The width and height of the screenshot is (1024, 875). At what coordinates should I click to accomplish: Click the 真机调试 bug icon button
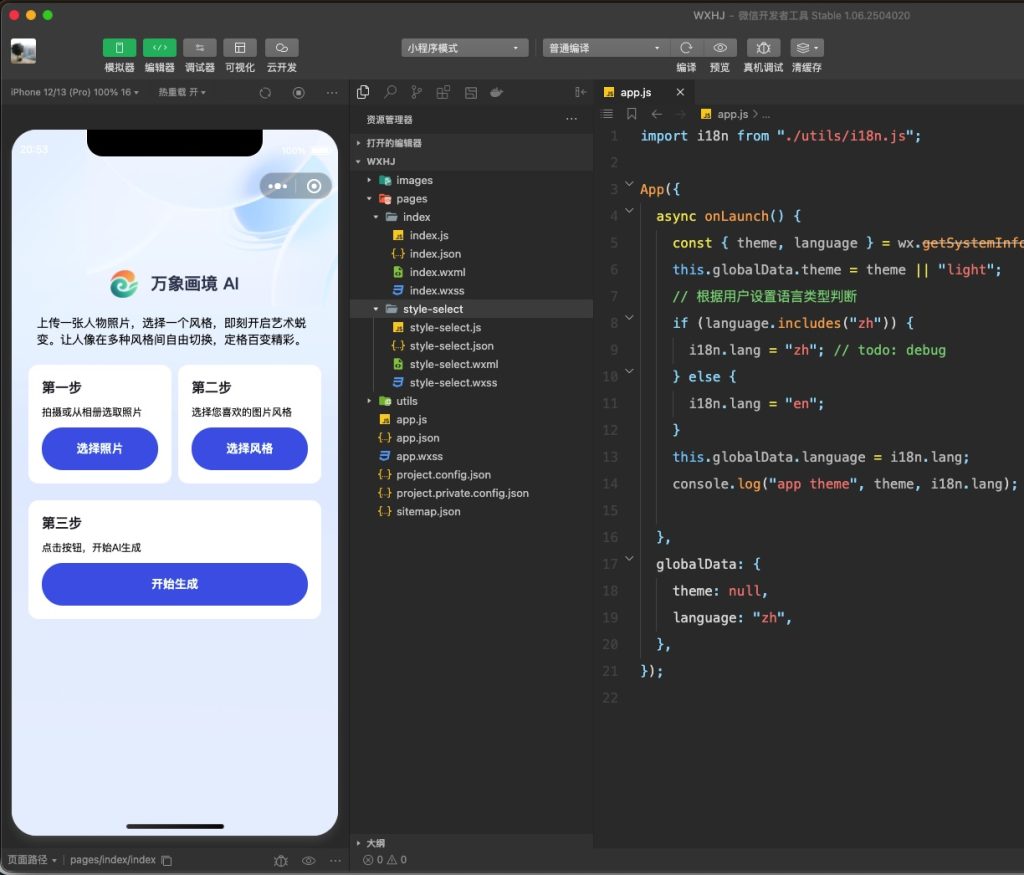point(763,48)
